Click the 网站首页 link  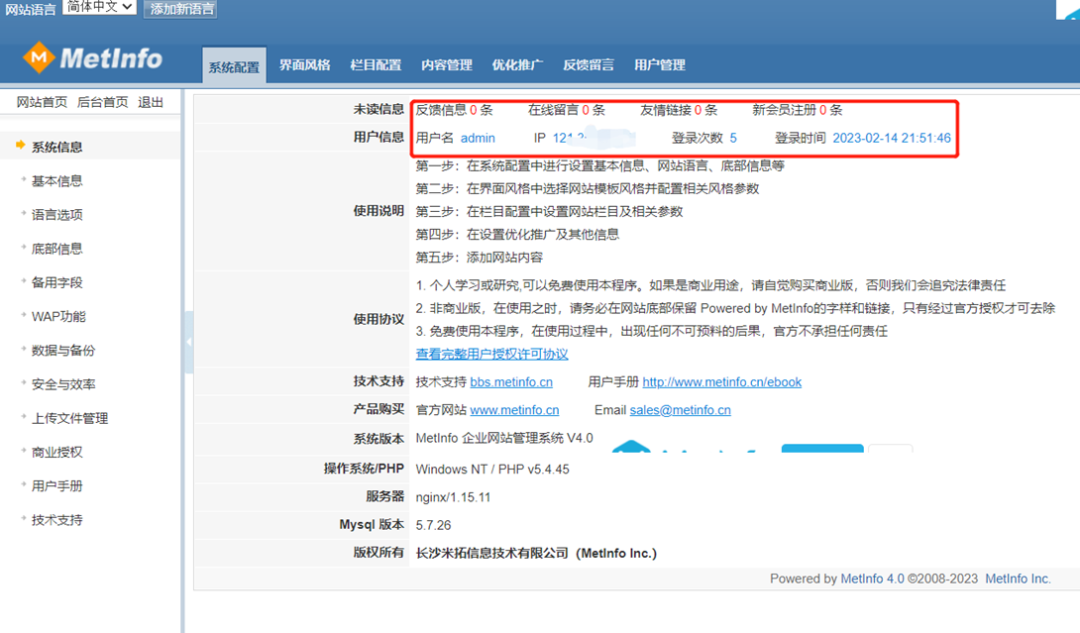[42, 103]
